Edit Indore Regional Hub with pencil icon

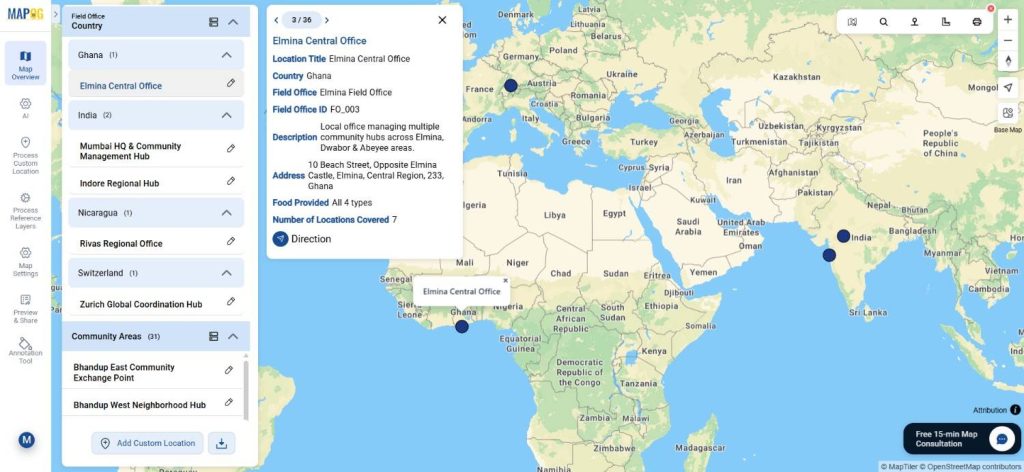point(231,181)
